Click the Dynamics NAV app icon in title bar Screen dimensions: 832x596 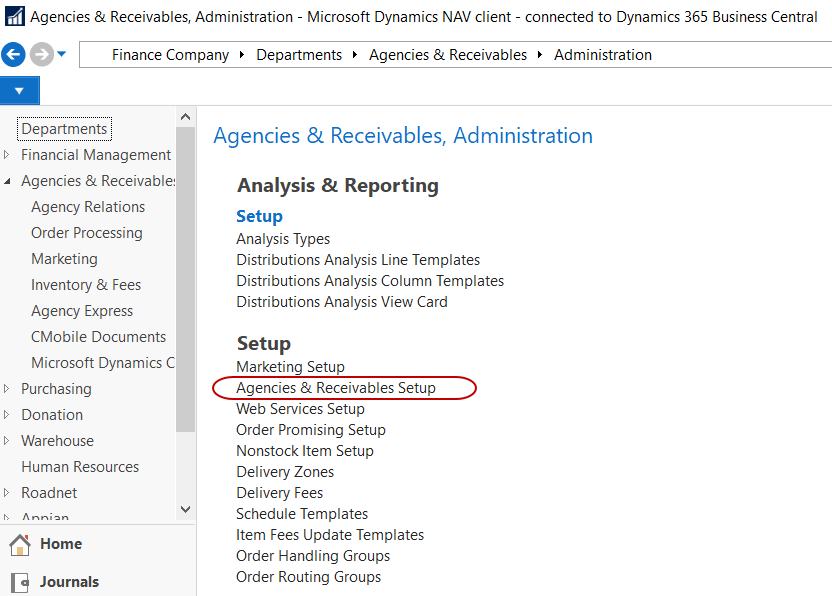tap(15, 17)
